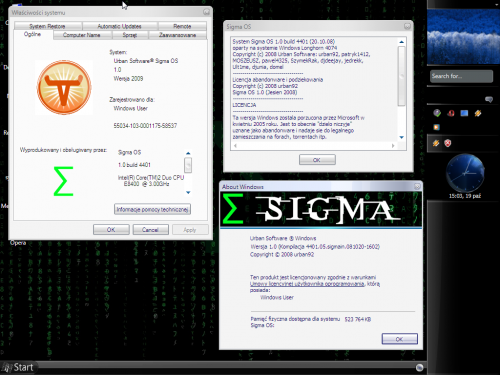This screenshot has width=500, height=375.
Task: Cancel the system properties dialog
Action: point(150,230)
